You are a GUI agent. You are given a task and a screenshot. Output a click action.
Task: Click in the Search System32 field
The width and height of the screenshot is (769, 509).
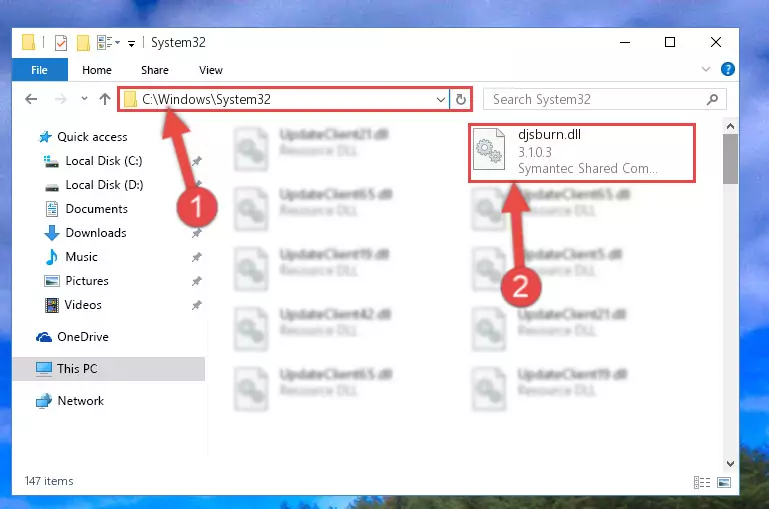[596, 100]
